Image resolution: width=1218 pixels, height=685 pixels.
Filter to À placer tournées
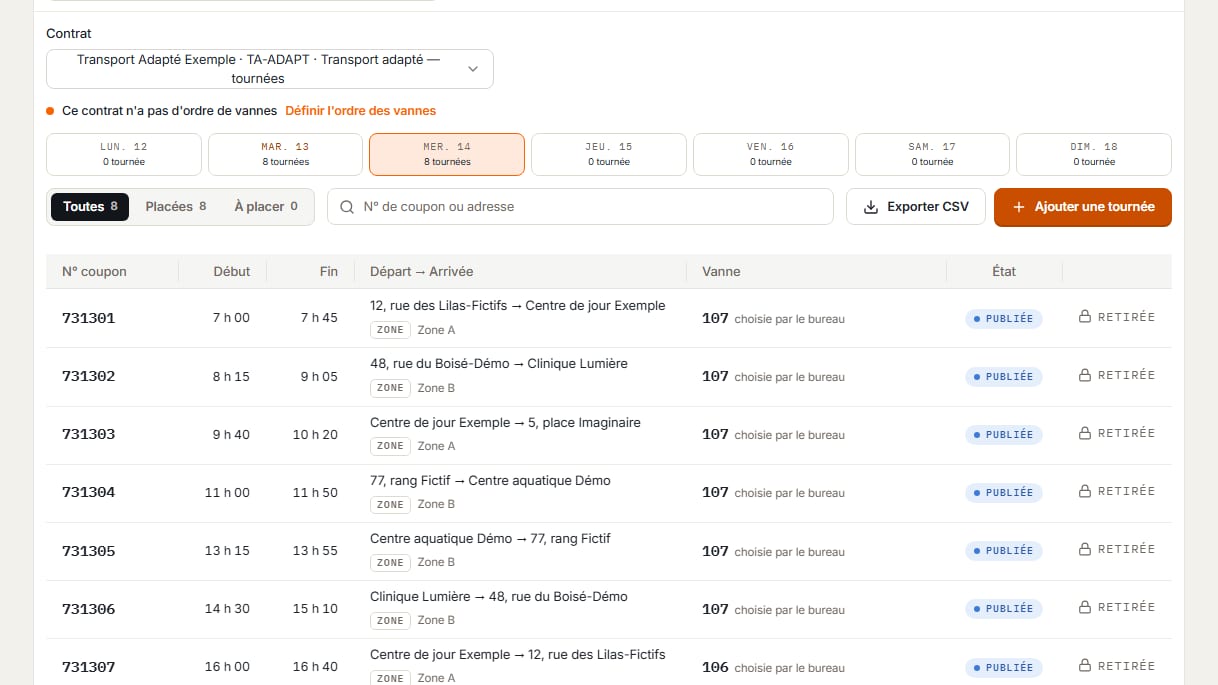tap(266, 207)
